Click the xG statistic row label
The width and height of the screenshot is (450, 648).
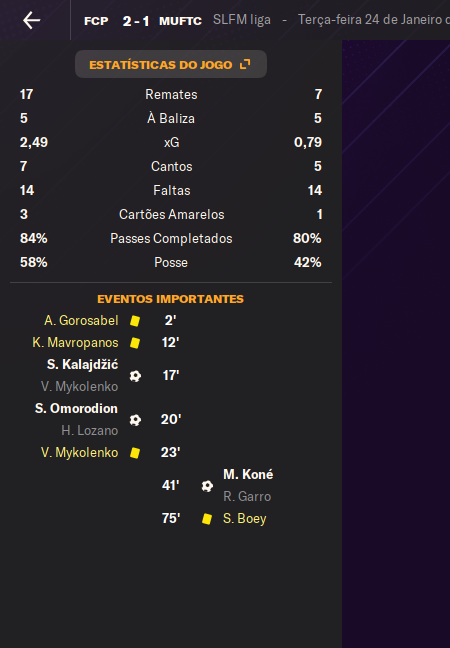171,143
